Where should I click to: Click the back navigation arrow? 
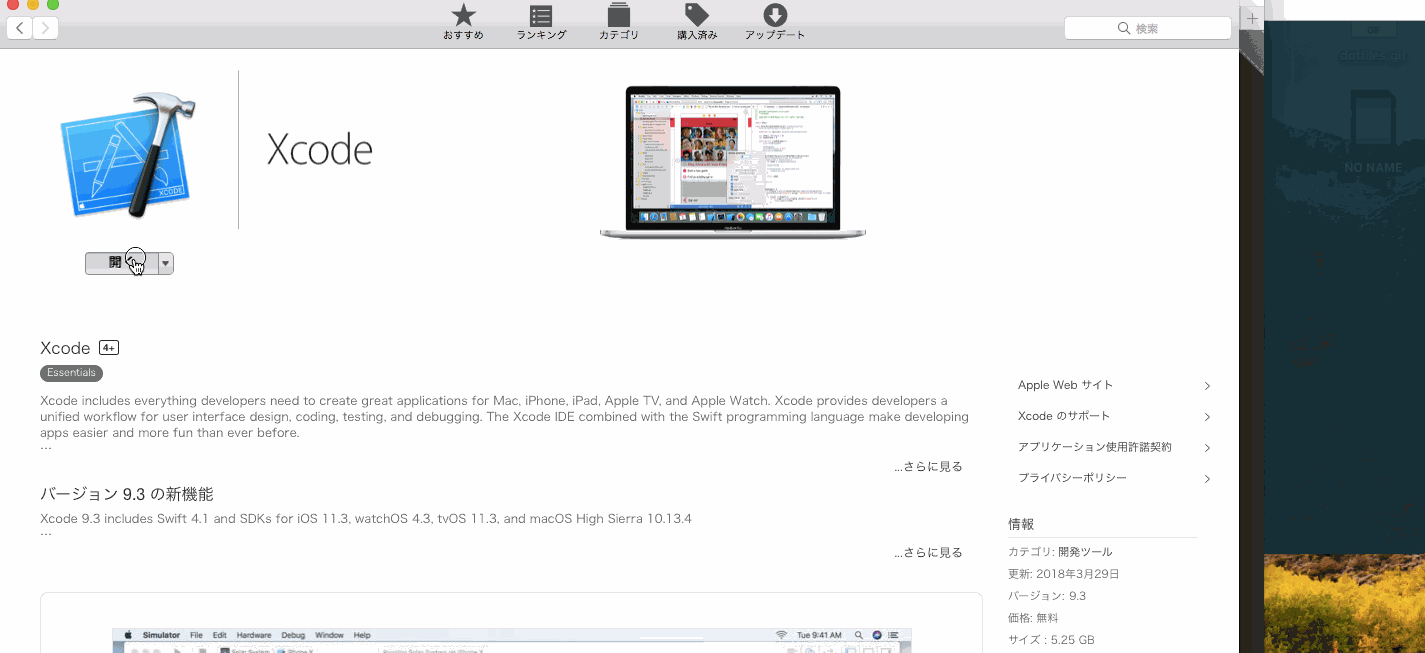coord(19,28)
